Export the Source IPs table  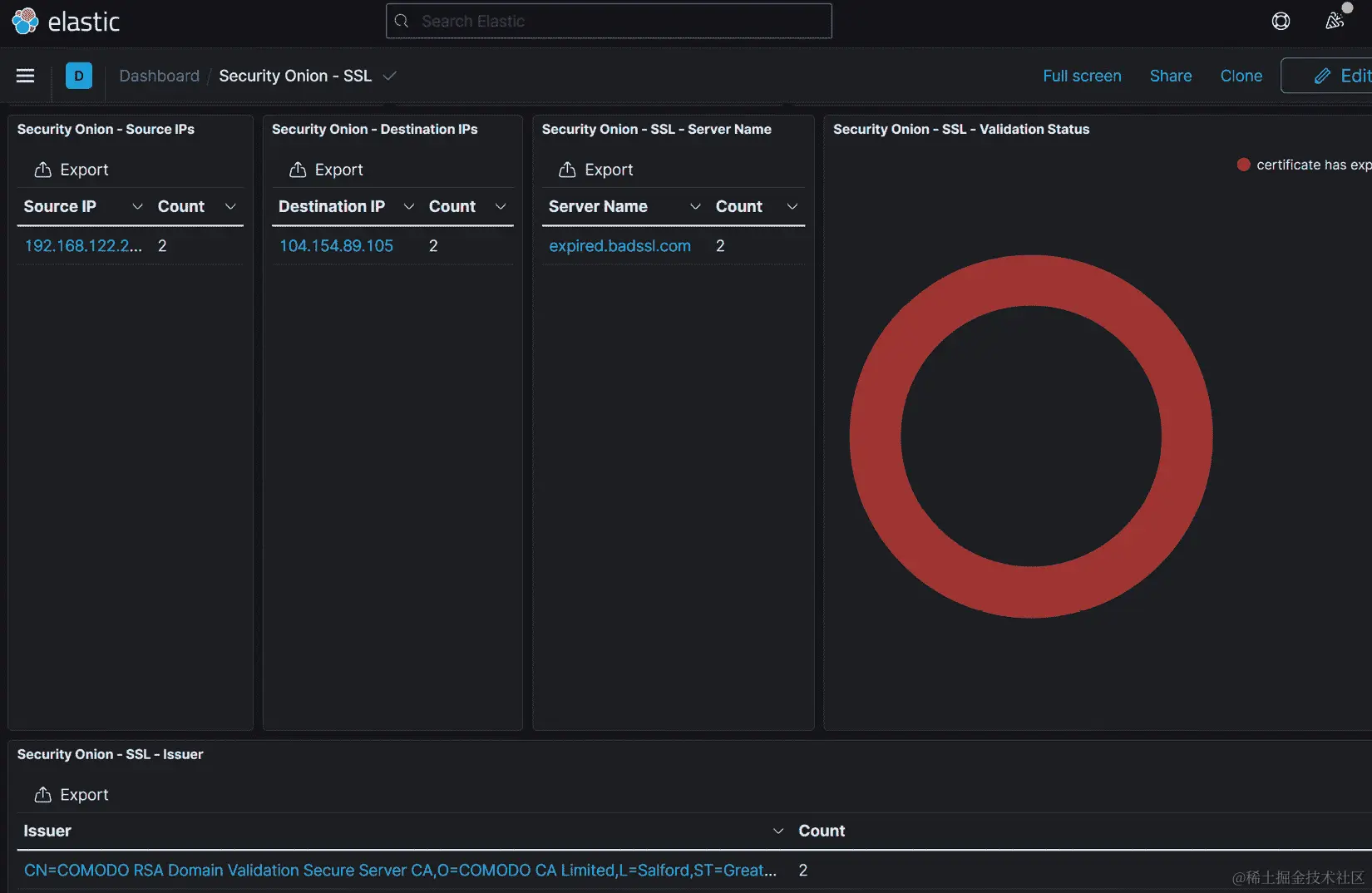(72, 170)
